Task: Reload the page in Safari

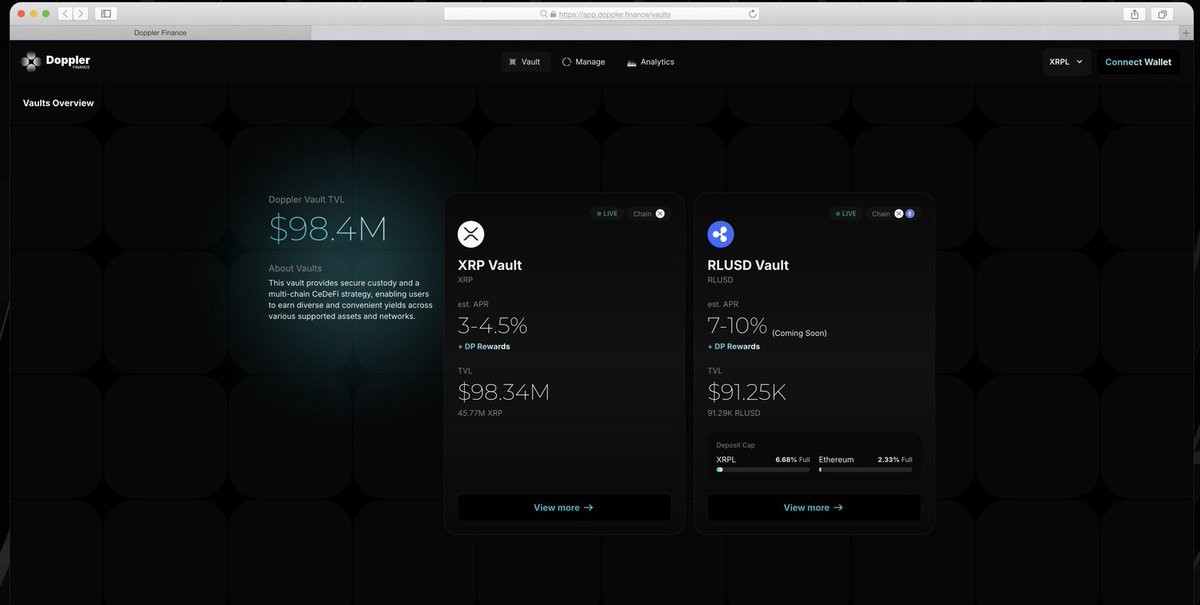Action: coord(752,14)
